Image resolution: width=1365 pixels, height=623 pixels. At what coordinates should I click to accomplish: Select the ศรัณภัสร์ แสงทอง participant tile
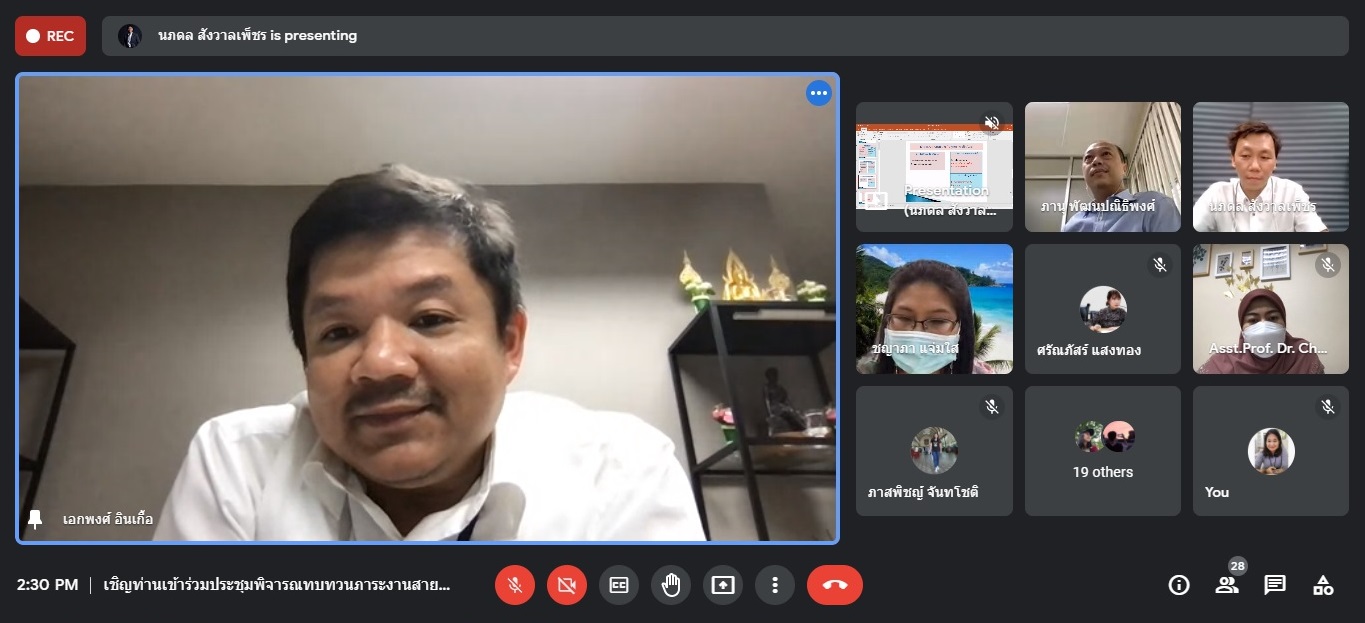pyautogui.click(x=1102, y=309)
